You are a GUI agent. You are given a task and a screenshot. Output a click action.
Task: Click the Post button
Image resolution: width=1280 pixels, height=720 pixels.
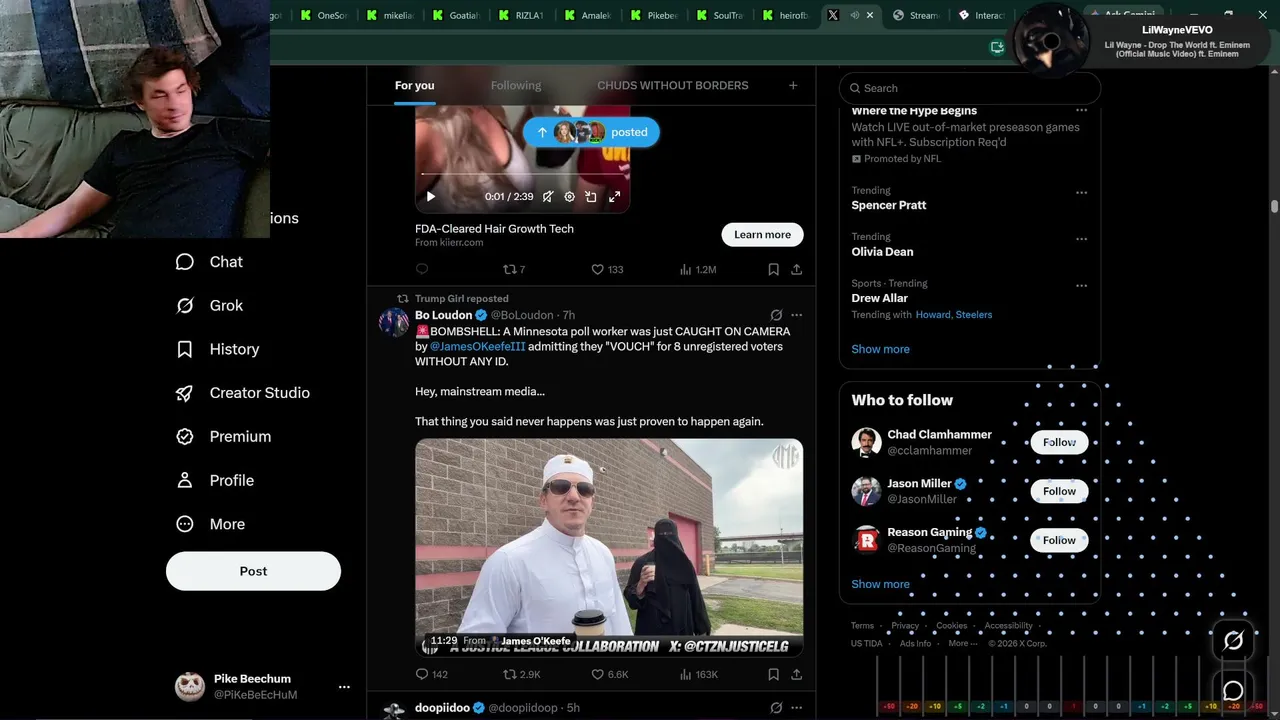coord(253,571)
